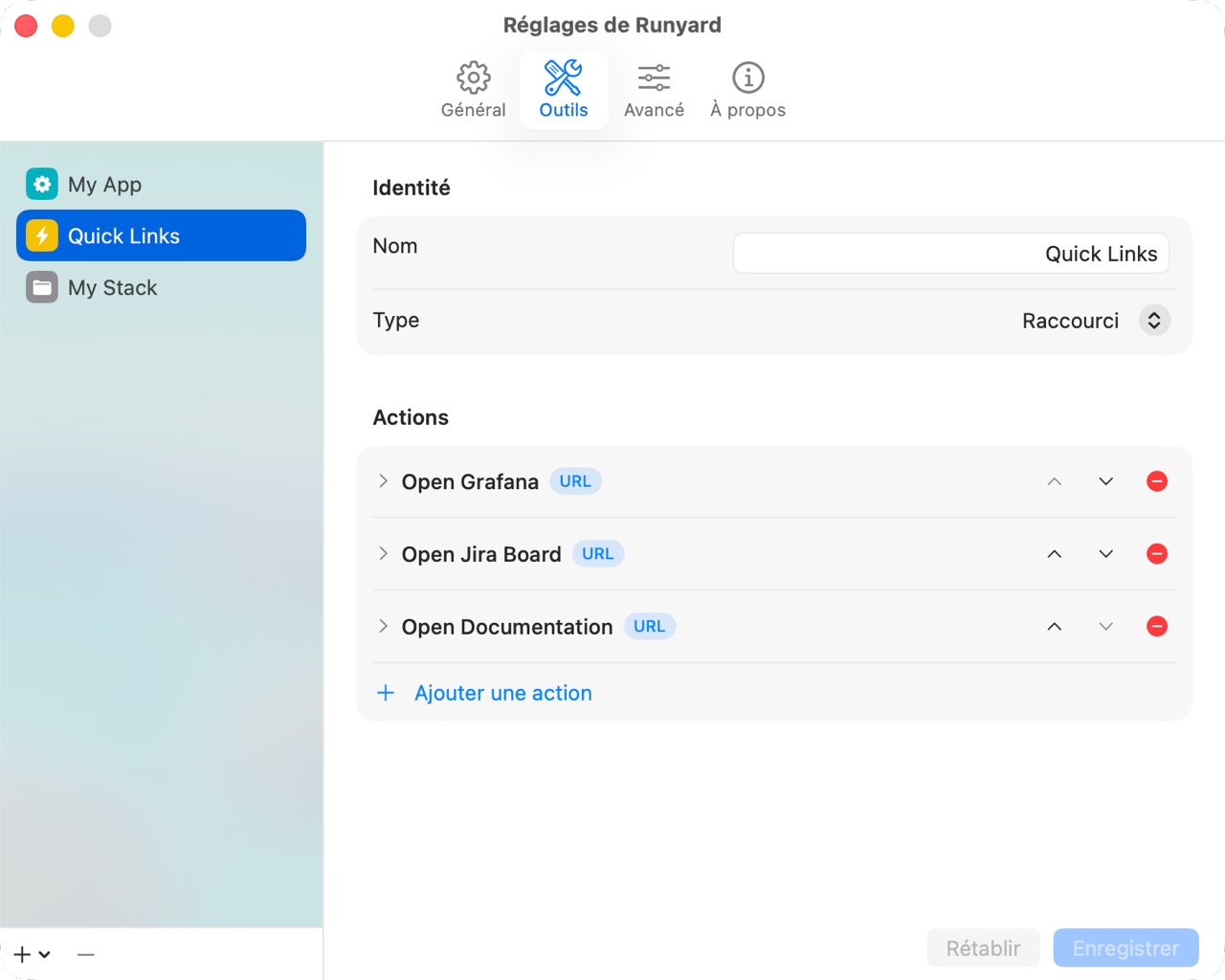Click the Rétablir button
The width and height of the screenshot is (1225, 980).
(983, 948)
